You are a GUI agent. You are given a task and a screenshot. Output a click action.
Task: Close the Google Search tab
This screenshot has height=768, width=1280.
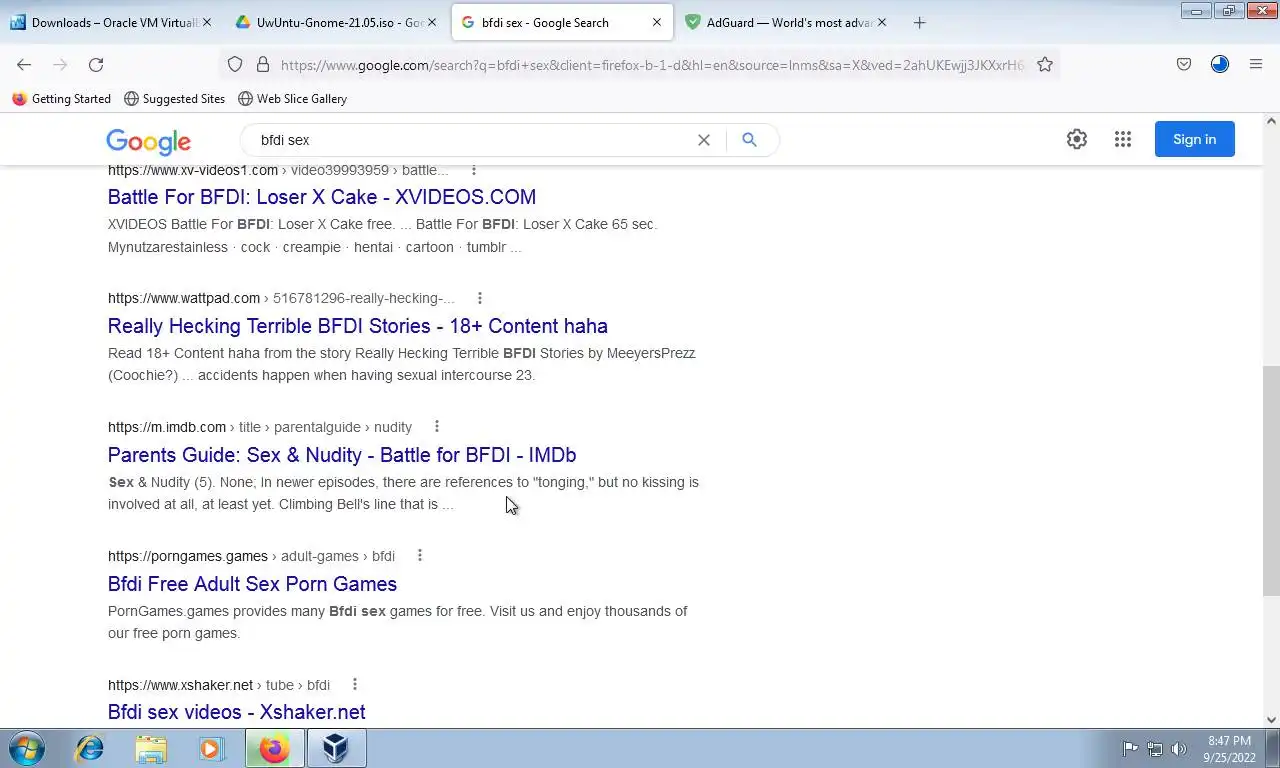[x=656, y=22]
